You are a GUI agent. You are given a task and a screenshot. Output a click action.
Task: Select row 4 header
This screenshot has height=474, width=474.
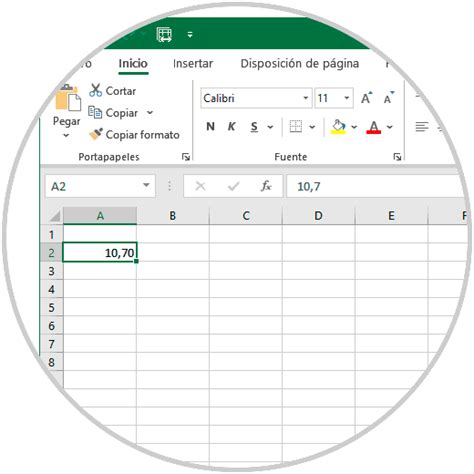[52, 289]
